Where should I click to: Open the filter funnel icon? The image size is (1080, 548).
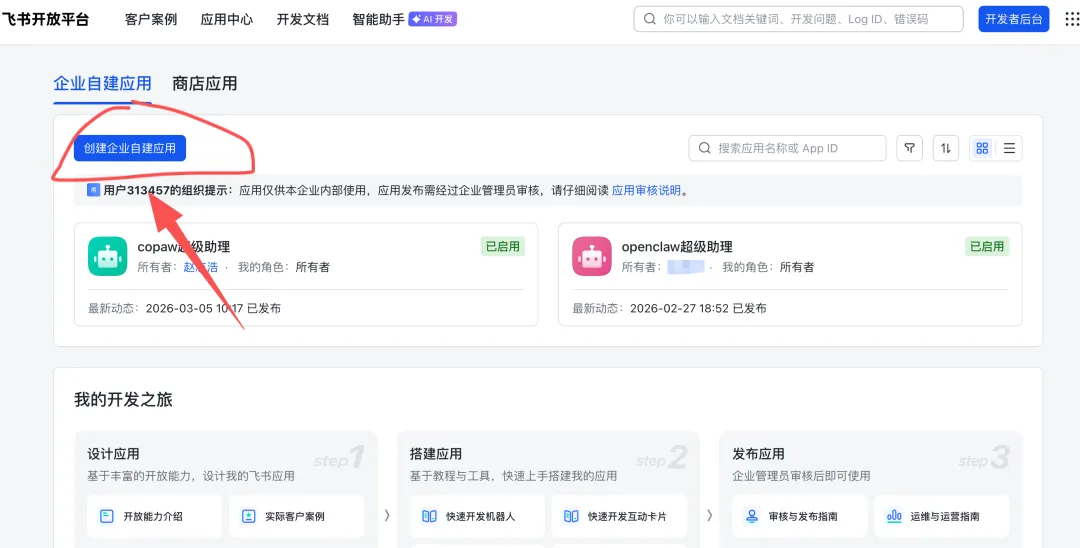coord(909,148)
